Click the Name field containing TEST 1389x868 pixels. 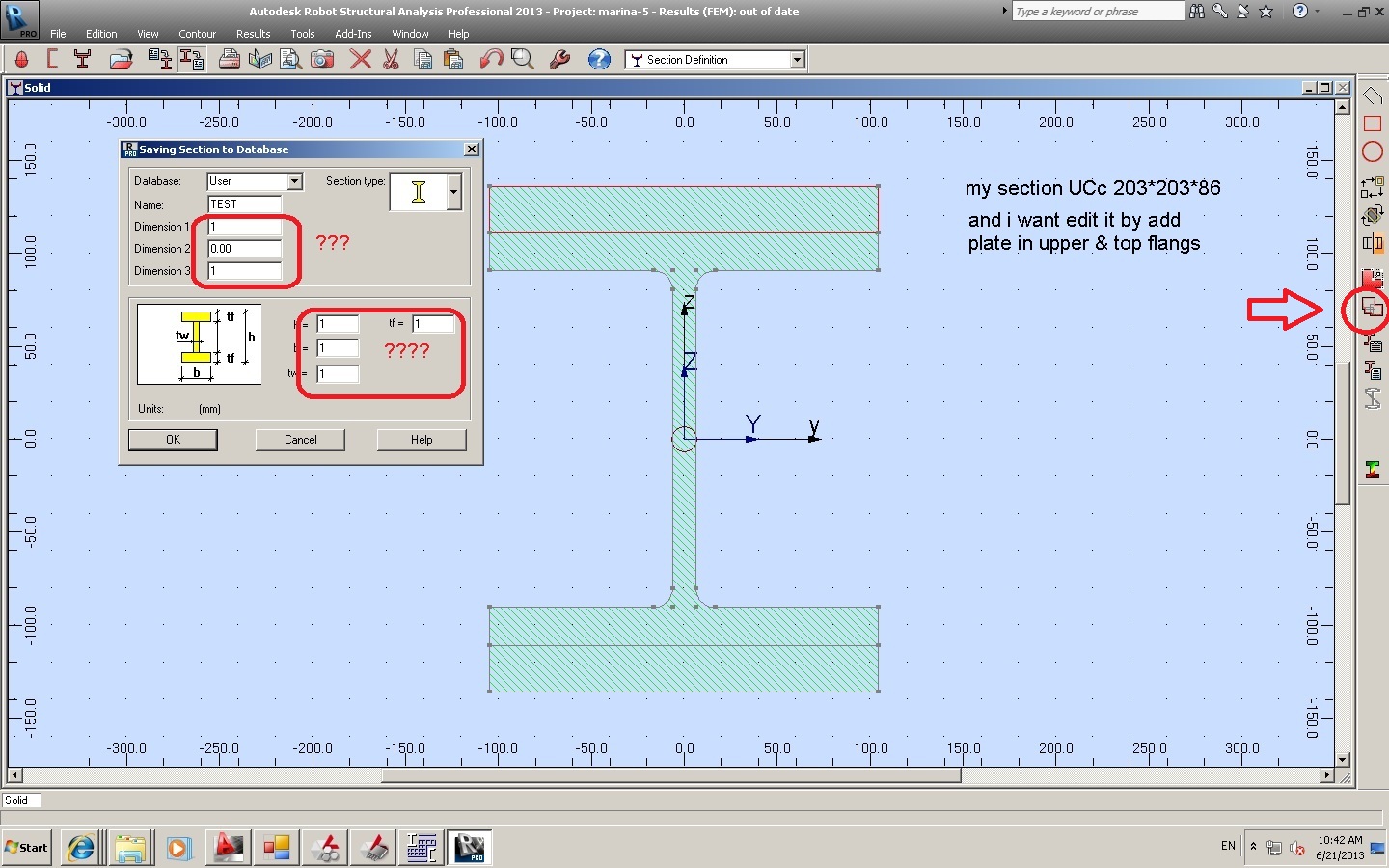(x=243, y=203)
